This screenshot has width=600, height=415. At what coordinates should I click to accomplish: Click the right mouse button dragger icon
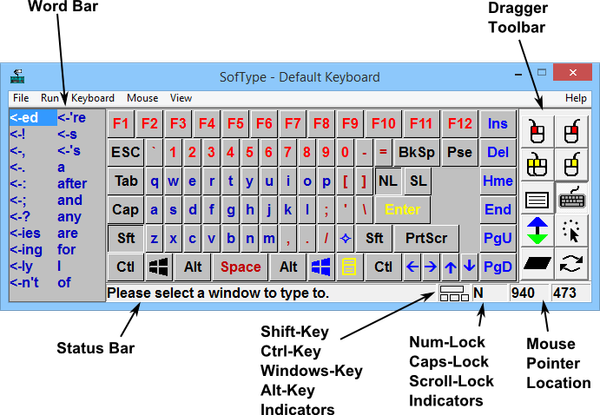[x=571, y=131]
